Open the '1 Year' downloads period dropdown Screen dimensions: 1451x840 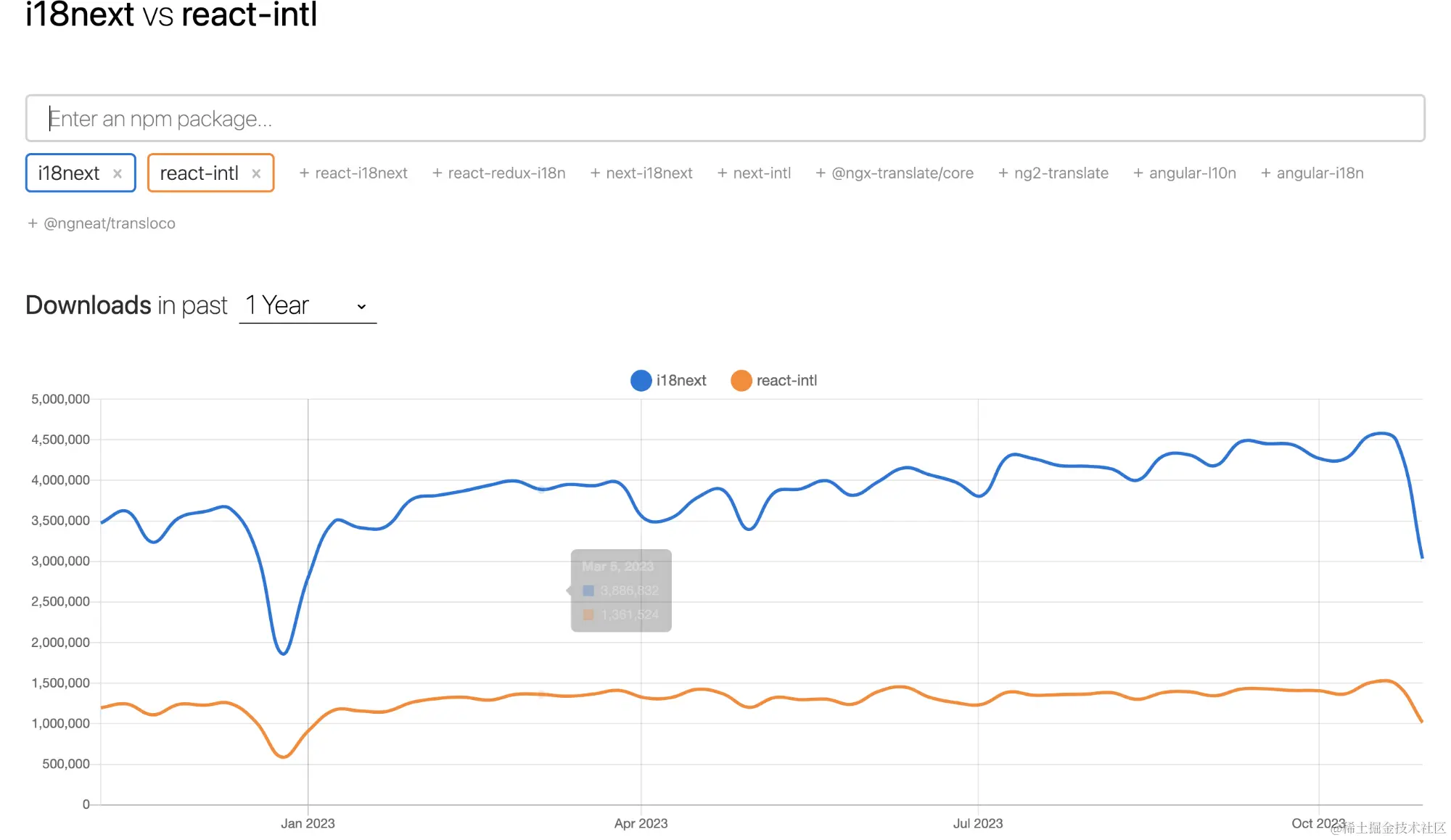coord(308,305)
